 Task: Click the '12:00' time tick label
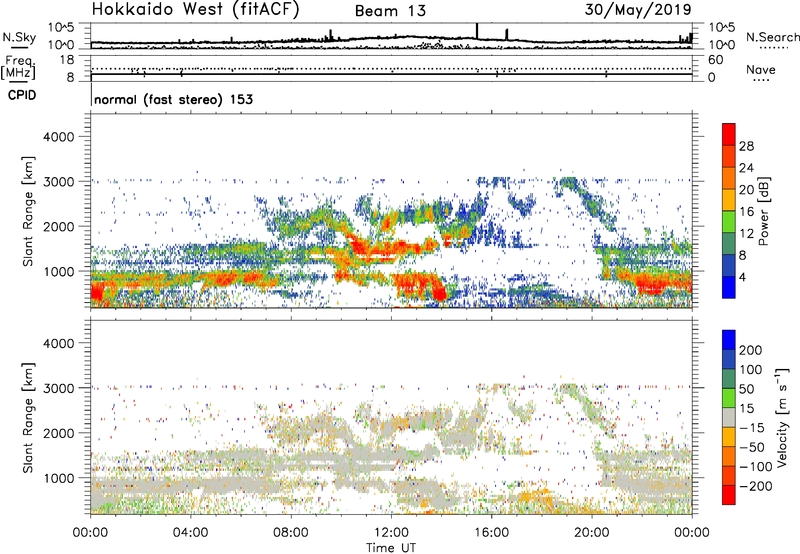pos(391,533)
